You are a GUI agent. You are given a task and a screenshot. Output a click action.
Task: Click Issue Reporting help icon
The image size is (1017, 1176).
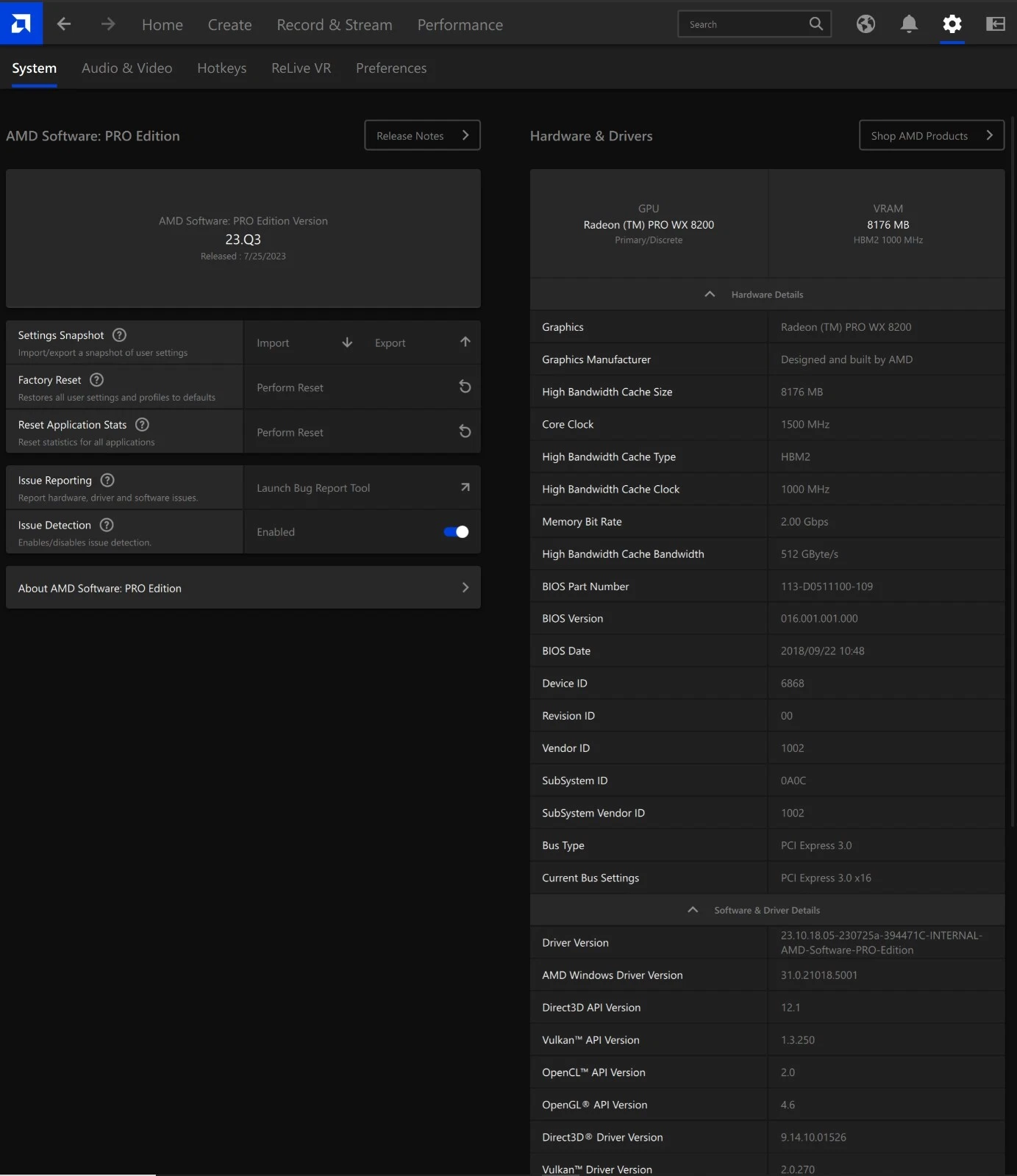pos(107,480)
